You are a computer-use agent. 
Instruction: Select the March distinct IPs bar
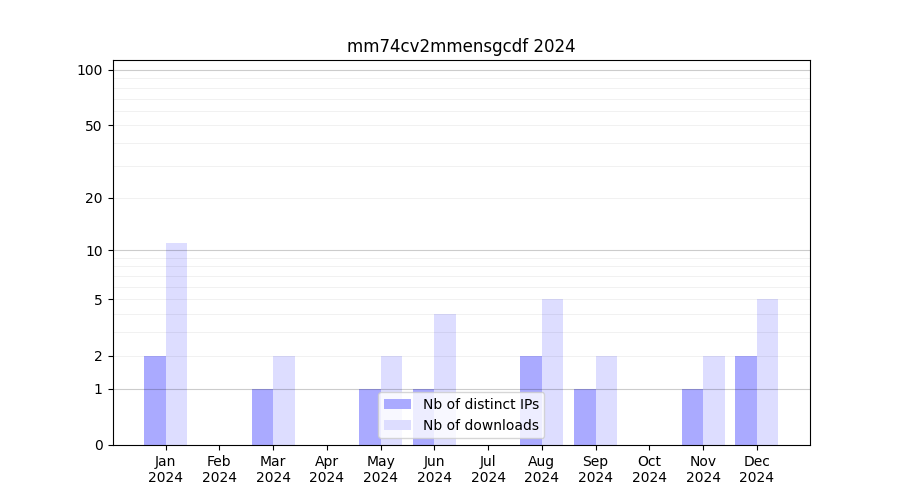click(262, 417)
